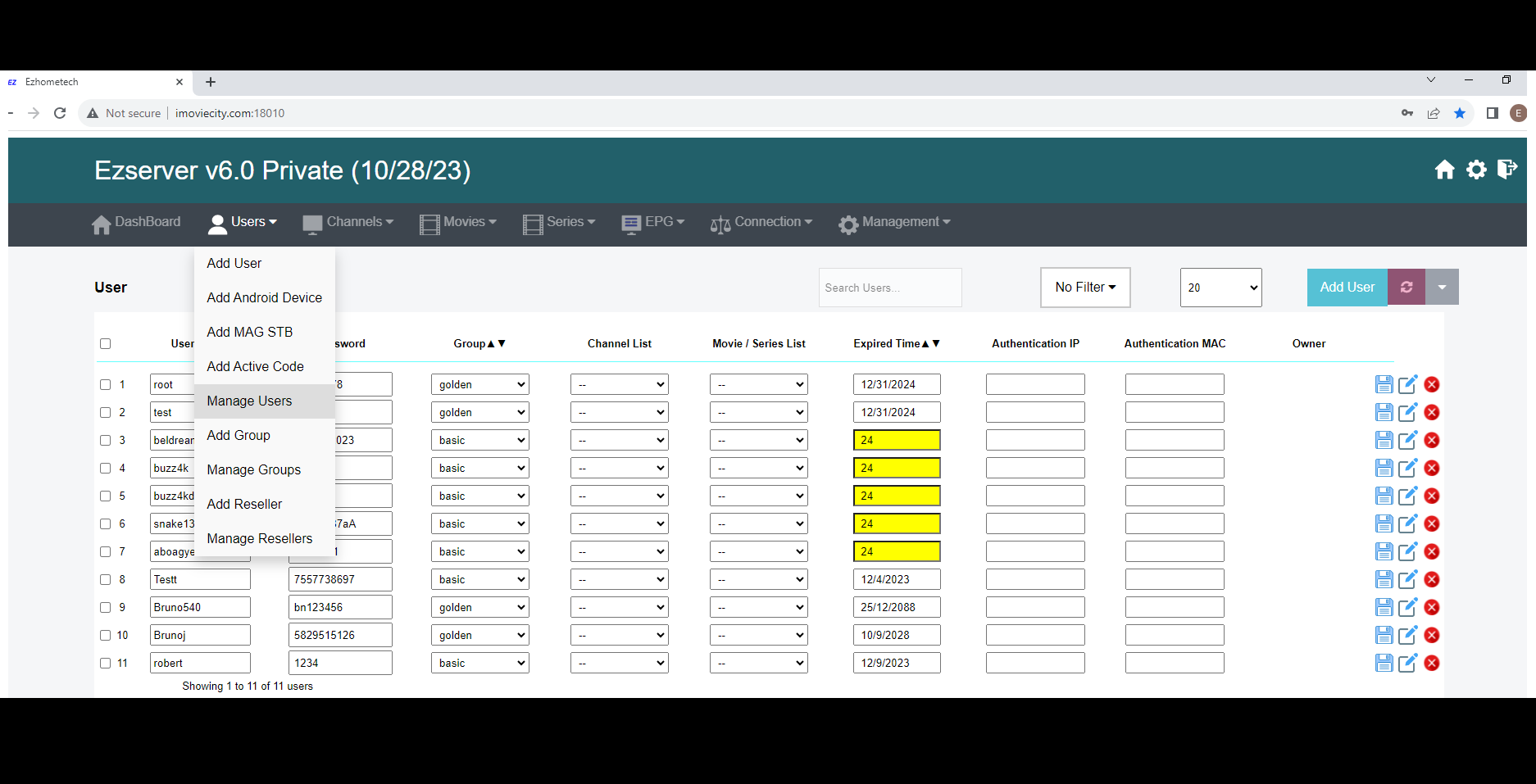Open Channel List dropdown for test user

[x=620, y=412]
